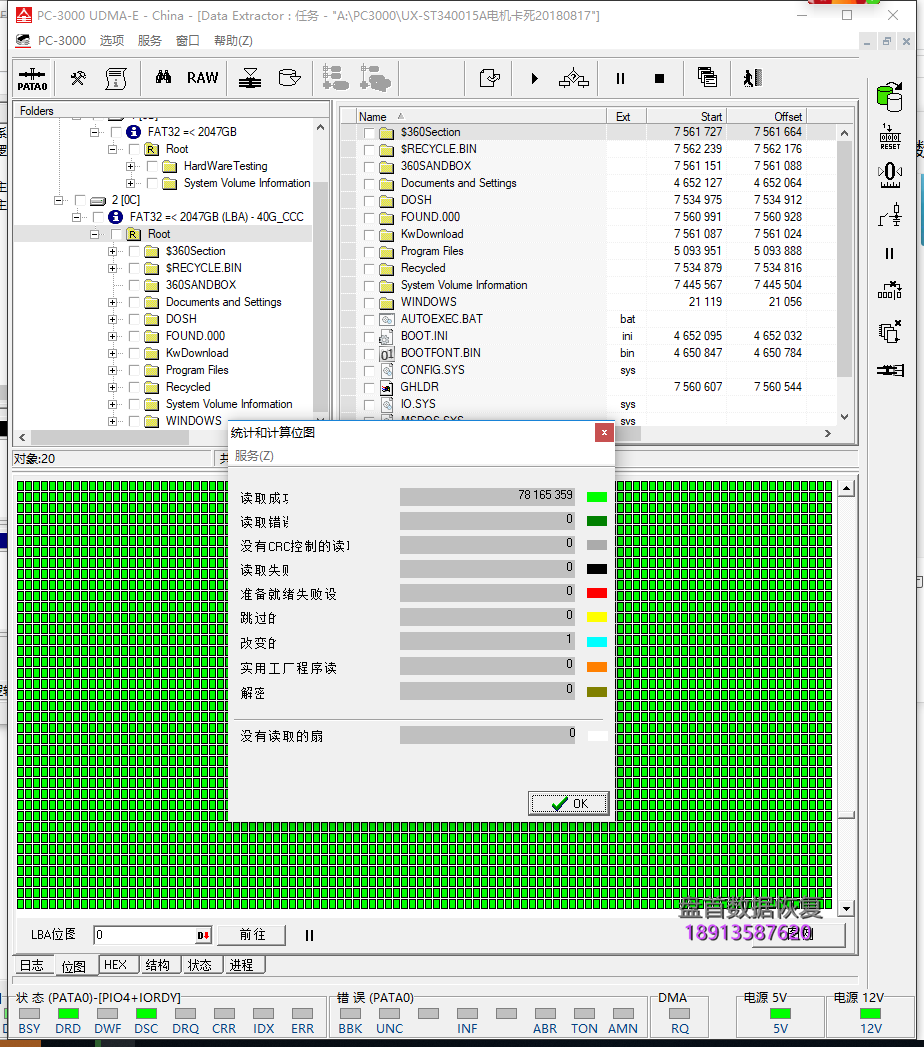The width and height of the screenshot is (924, 1047).
Task: Click the cyan 改变的 color swatch
Action: click(x=597, y=641)
